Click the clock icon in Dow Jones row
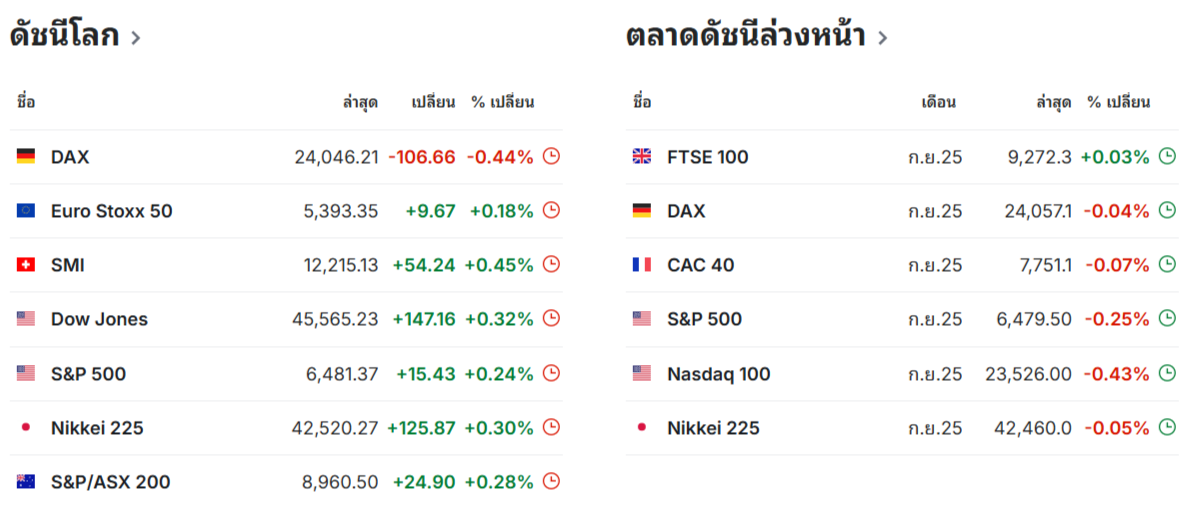1190x508 pixels. [552, 319]
